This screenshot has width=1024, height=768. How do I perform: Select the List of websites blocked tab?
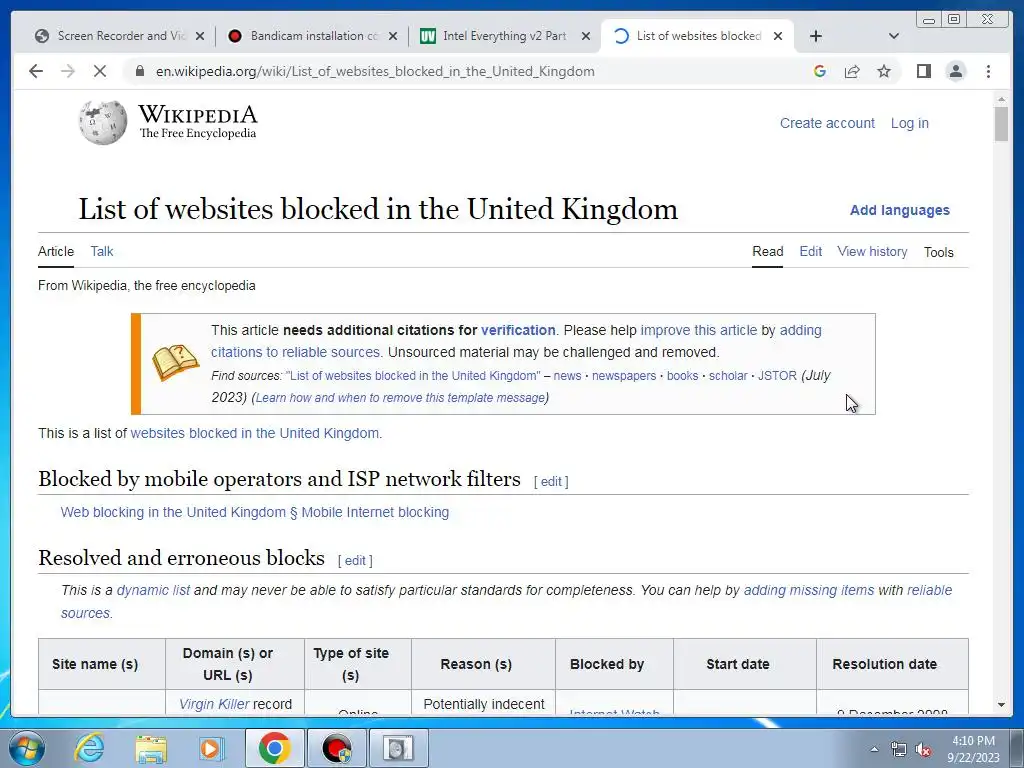point(697,36)
